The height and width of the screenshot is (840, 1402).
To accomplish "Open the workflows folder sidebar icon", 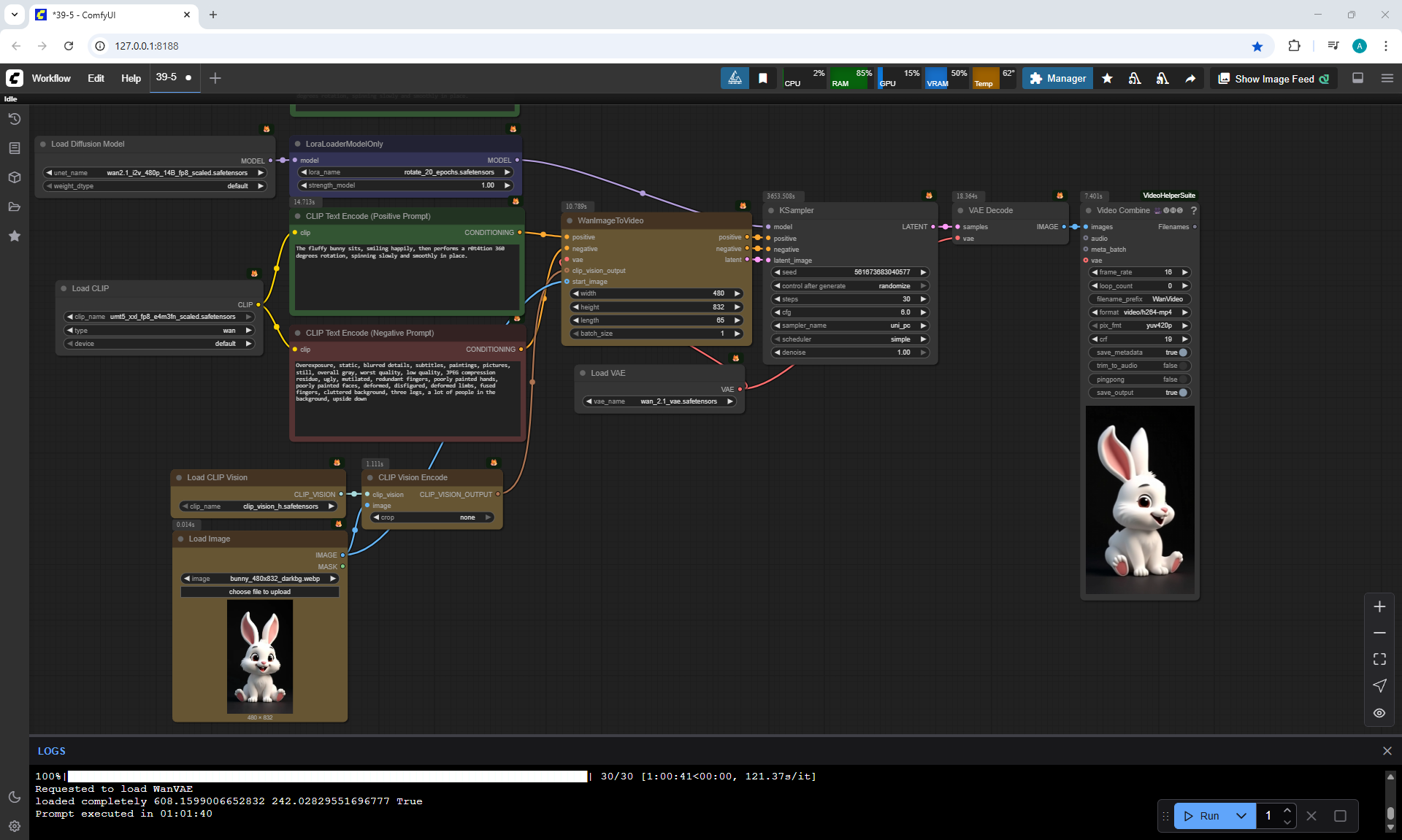I will click(x=14, y=207).
